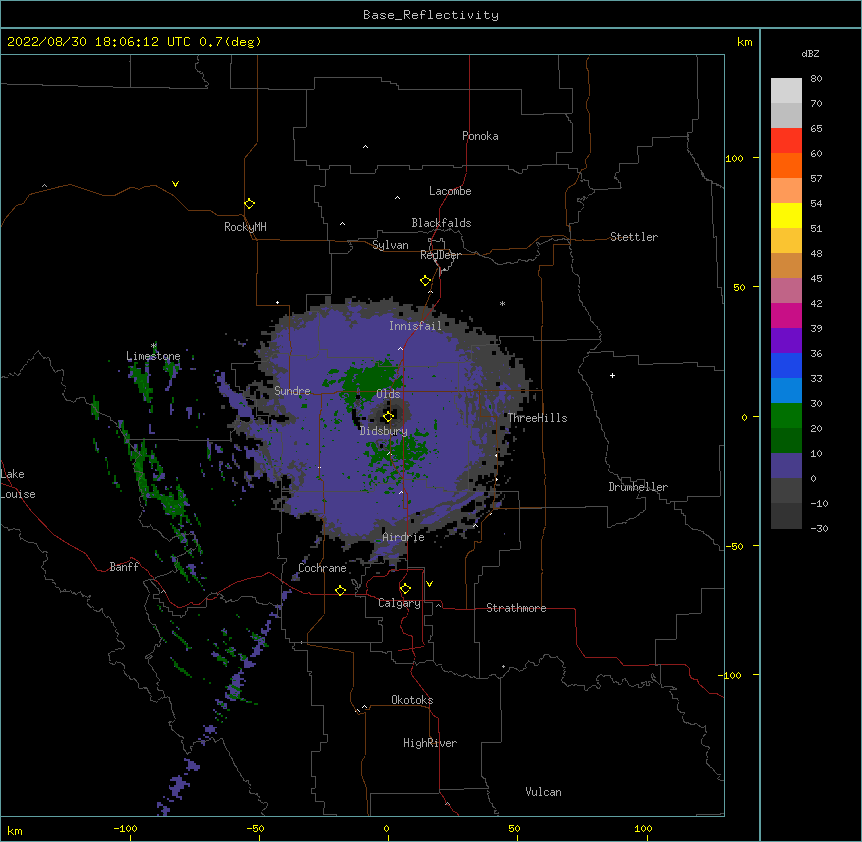862x842 pixels.
Task: Select the white plus marker west of Drumheller region
Action: point(612,375)
